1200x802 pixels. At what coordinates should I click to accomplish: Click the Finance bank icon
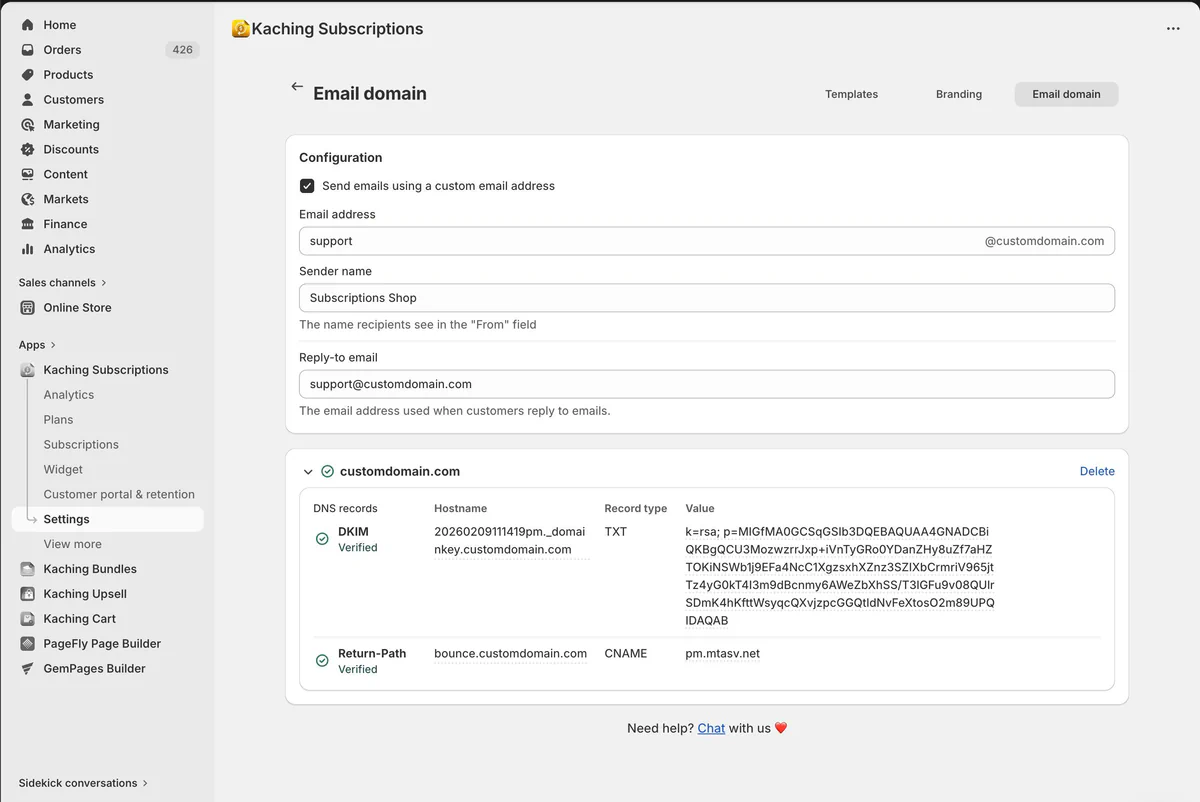pos(28,224)
